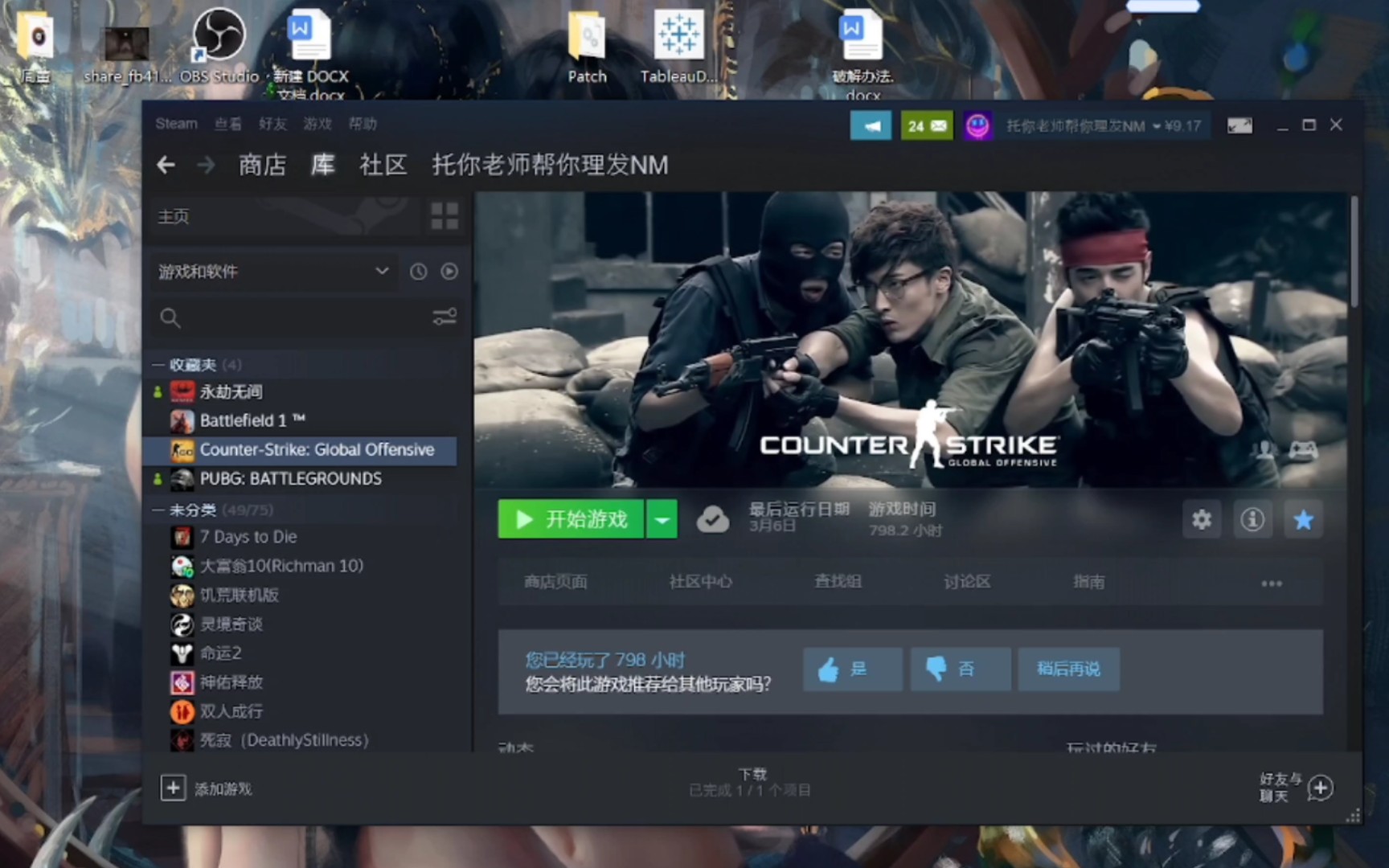
Task: Click the game info (i) icon
Action: (1252, 519)
